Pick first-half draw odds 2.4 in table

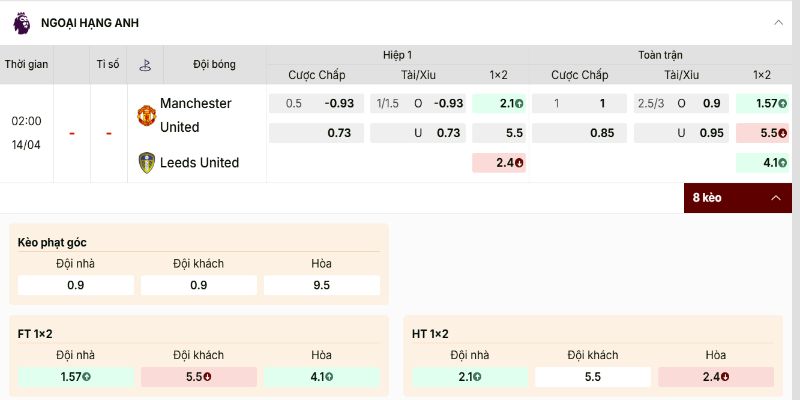click(x=498, y=162)
